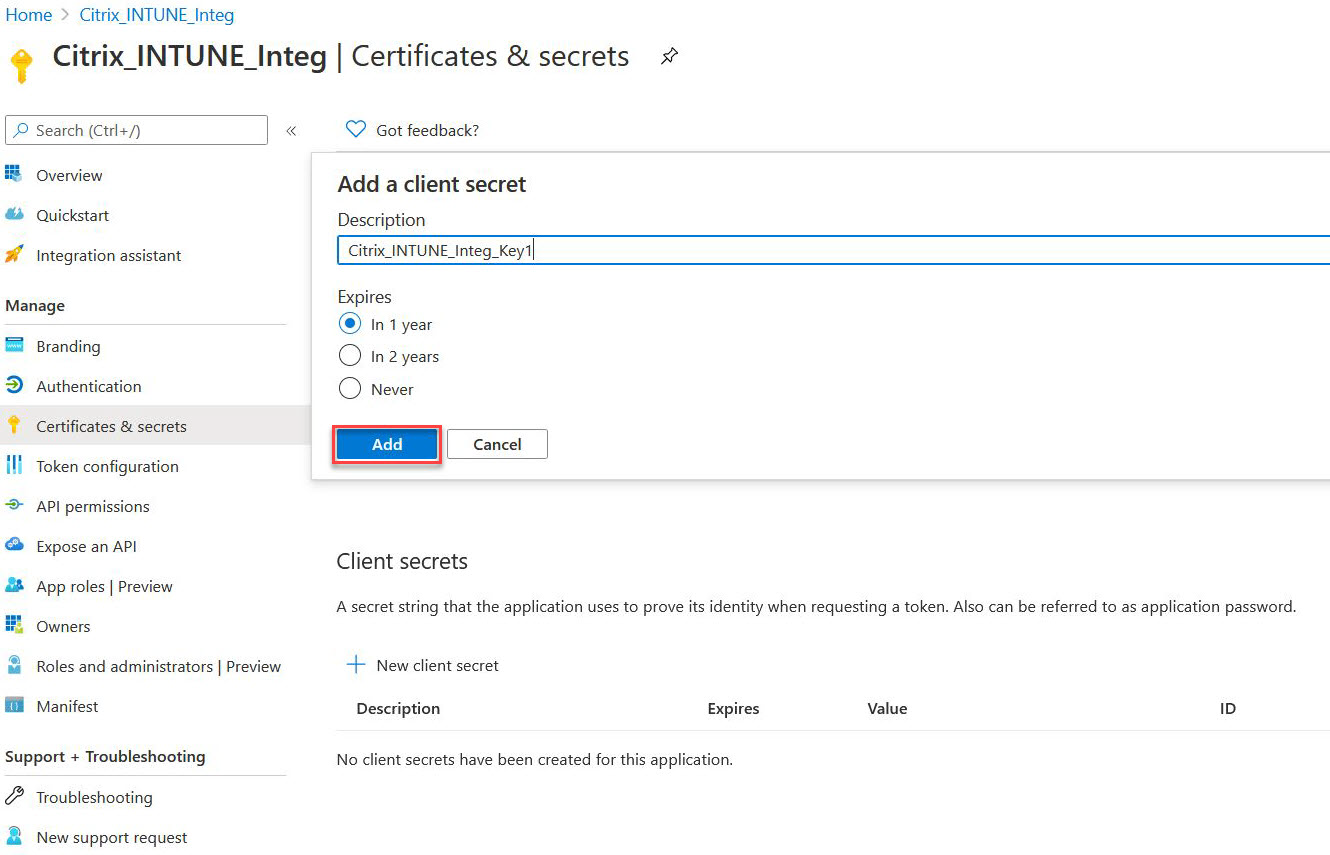Click the Cancel button

(497, 444)
